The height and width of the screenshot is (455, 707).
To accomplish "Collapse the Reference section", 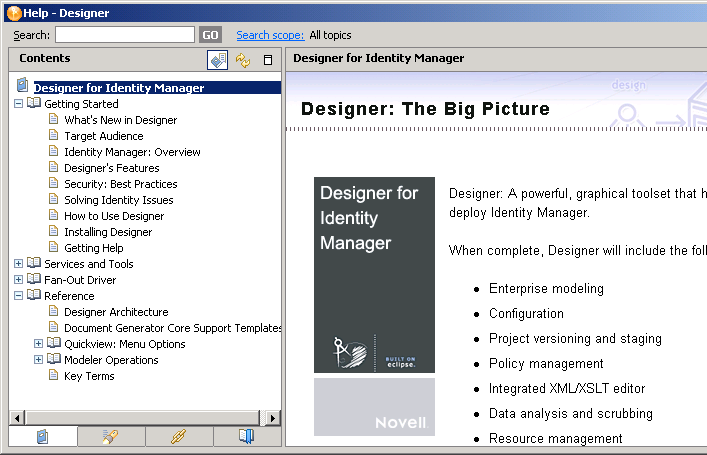I will 18,296.
